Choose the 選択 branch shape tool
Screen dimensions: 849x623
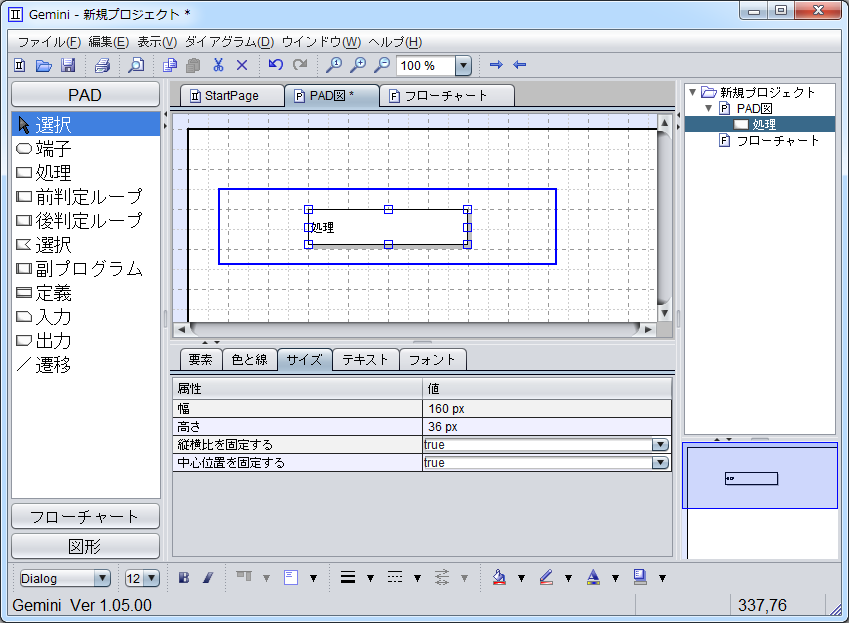tap(86, 245)
